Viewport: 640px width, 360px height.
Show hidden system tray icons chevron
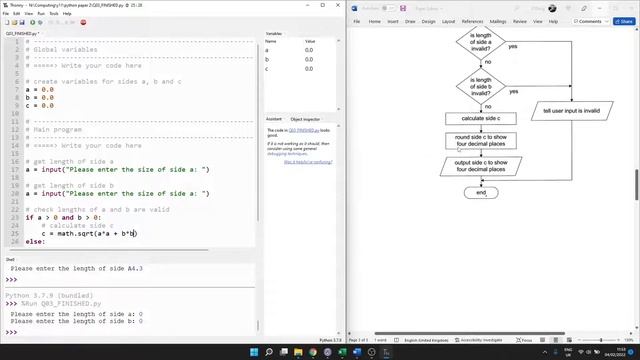[544, 352]
